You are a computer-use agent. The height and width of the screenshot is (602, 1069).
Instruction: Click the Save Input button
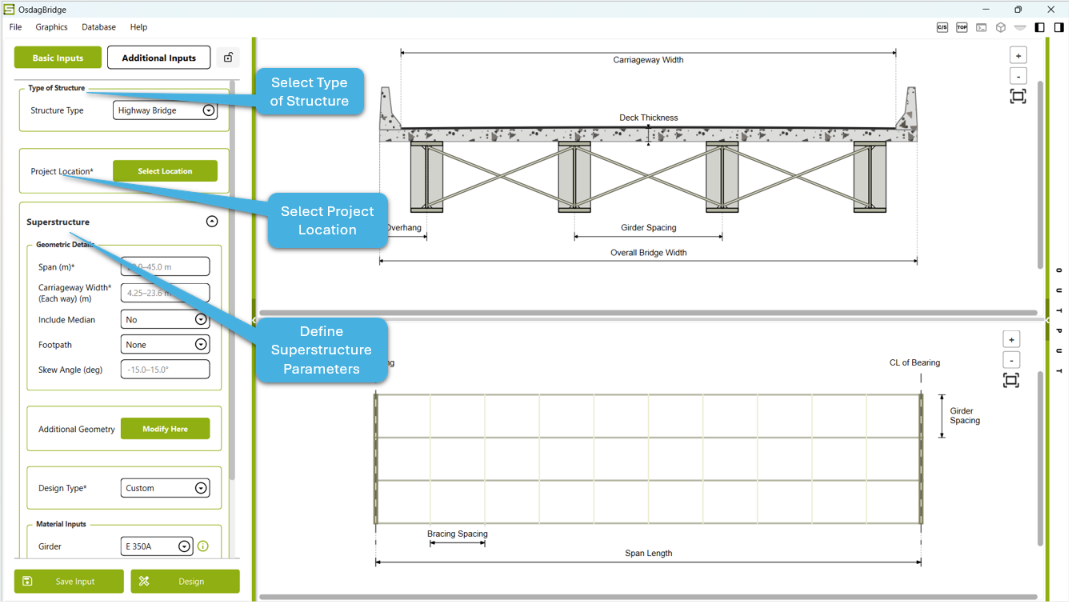(x=69, y=582)
